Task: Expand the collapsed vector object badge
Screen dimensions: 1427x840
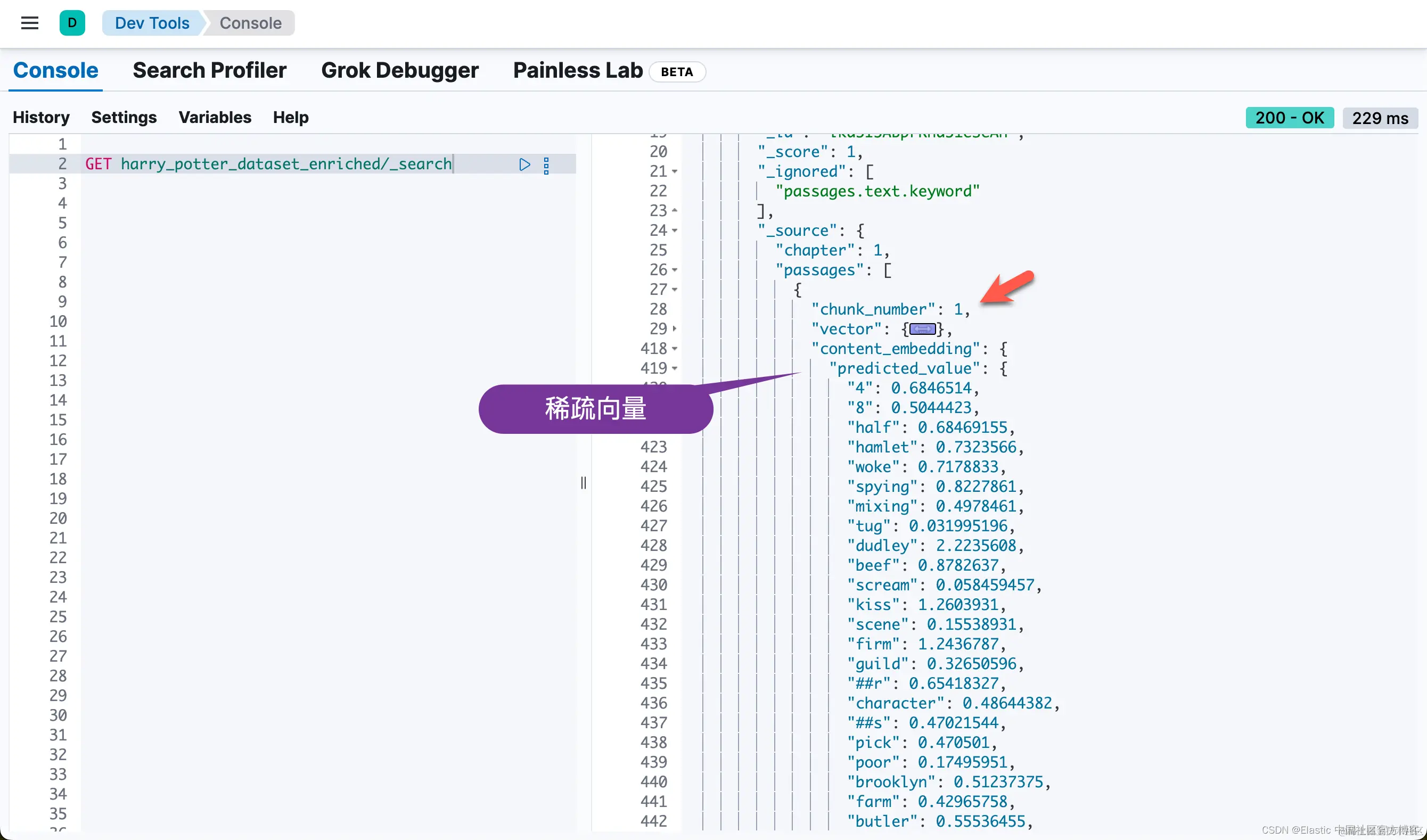Action: point(922,330)
